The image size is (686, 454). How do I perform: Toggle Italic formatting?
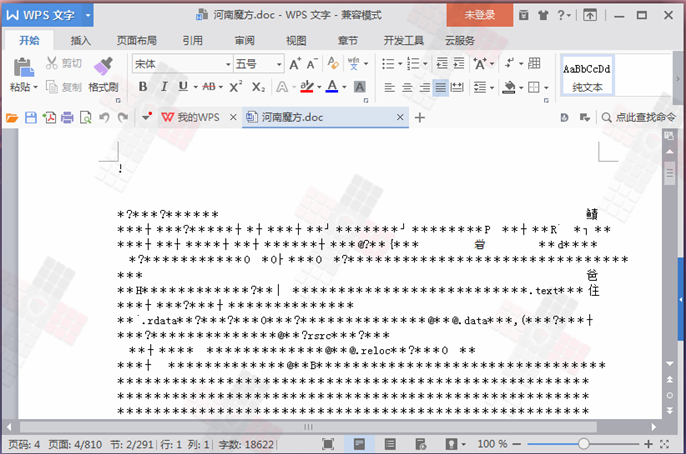point(164,87)
